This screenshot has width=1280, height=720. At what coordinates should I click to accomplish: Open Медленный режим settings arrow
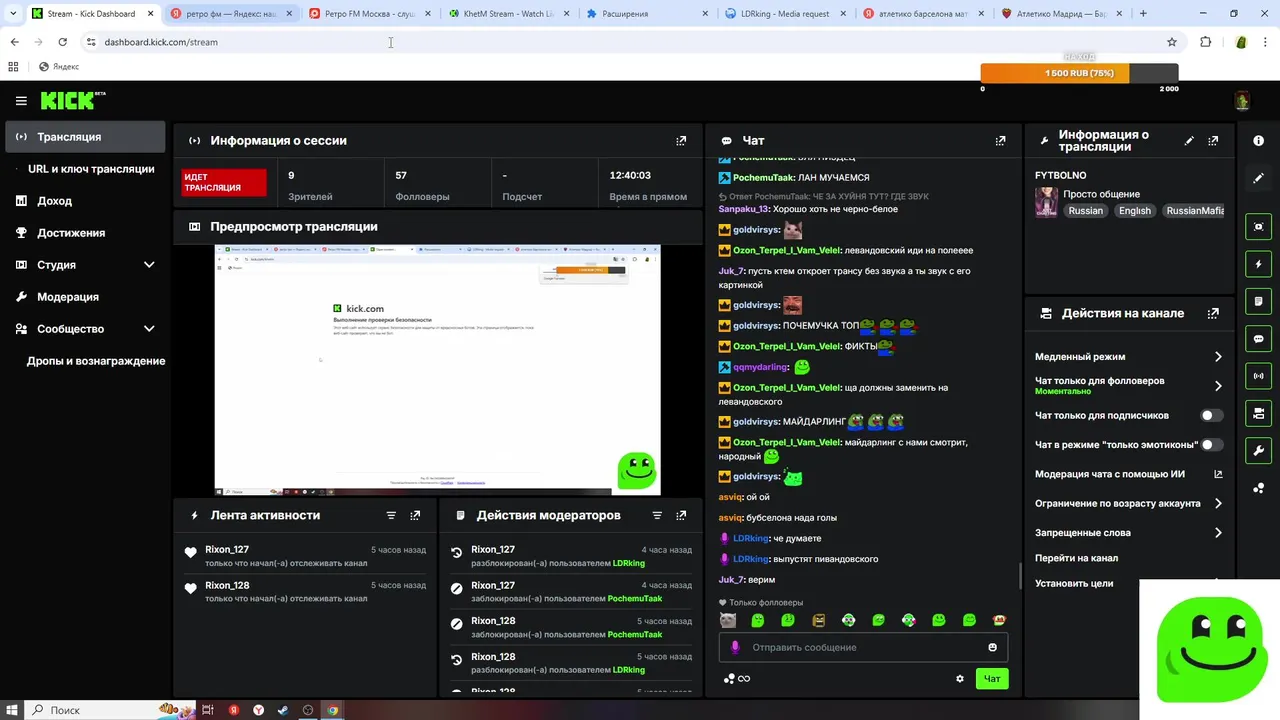(1218, 357)
